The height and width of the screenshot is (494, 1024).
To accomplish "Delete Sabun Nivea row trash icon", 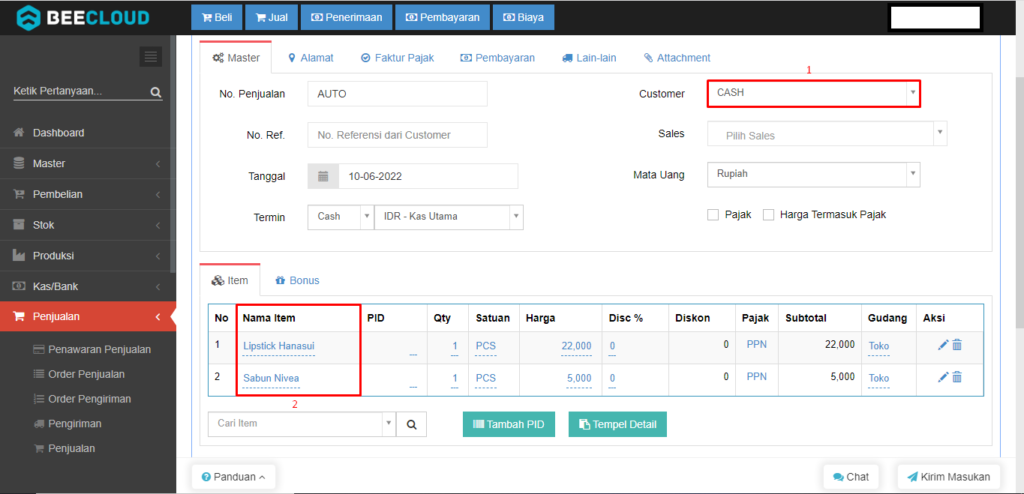I will 957,377.
